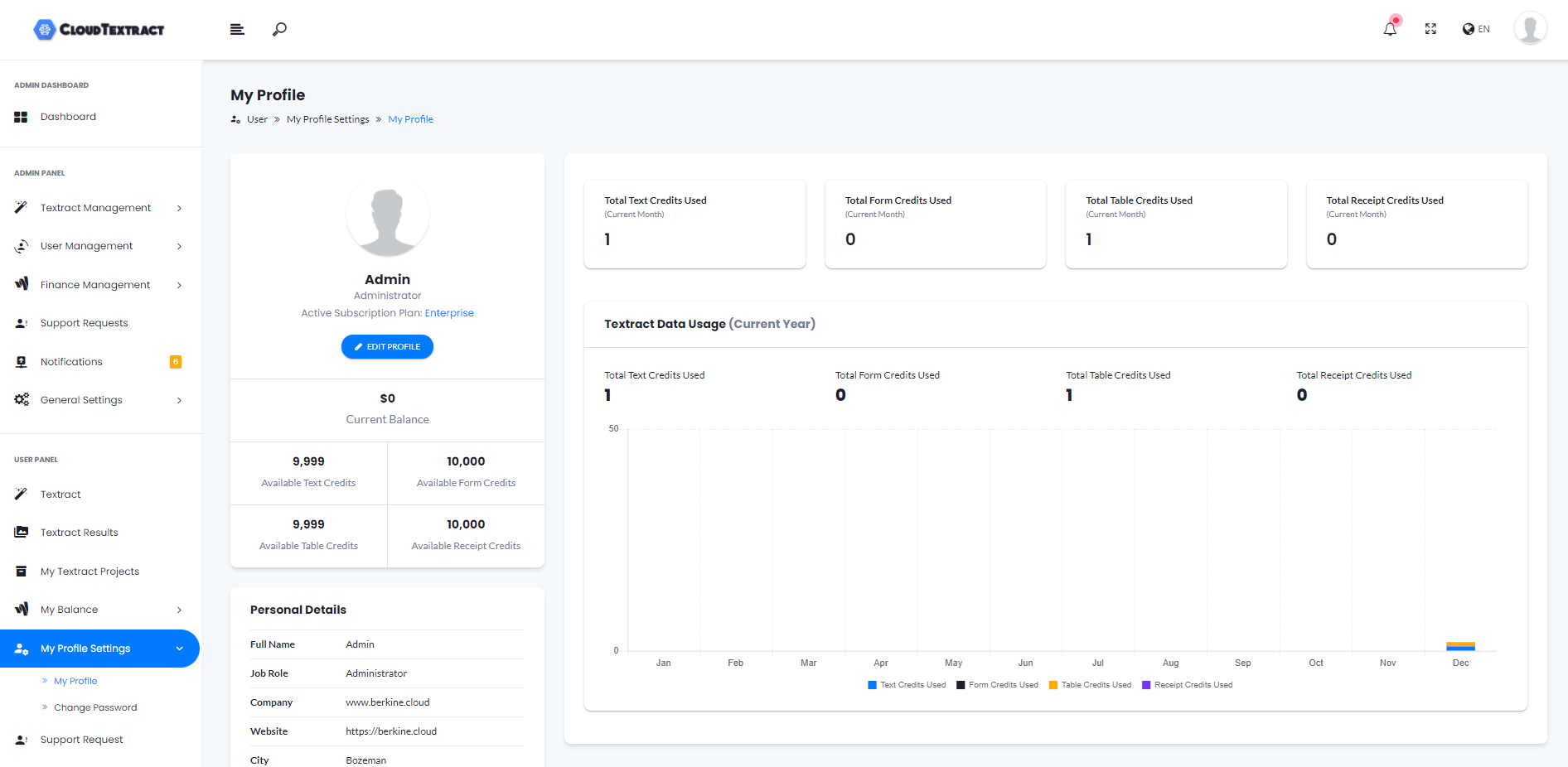Image resolution: width=1568 pixels, height=767 pixels.
Task: Click the search magnifier icon
Action: coord(280,29)
